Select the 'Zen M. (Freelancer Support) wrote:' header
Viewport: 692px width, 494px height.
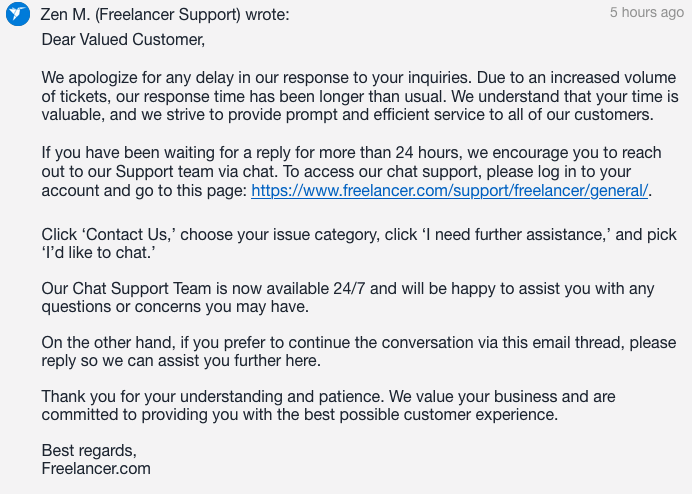point(165,15)
